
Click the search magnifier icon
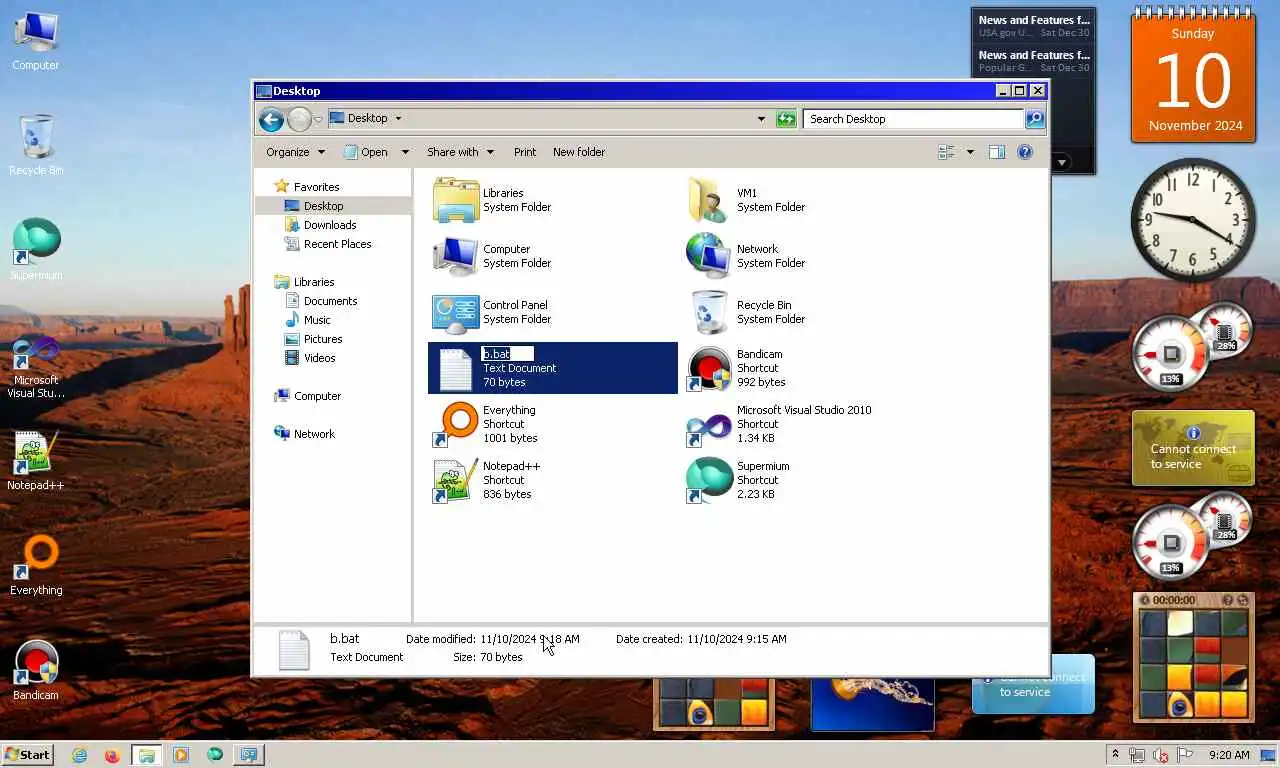point(1035,119)
